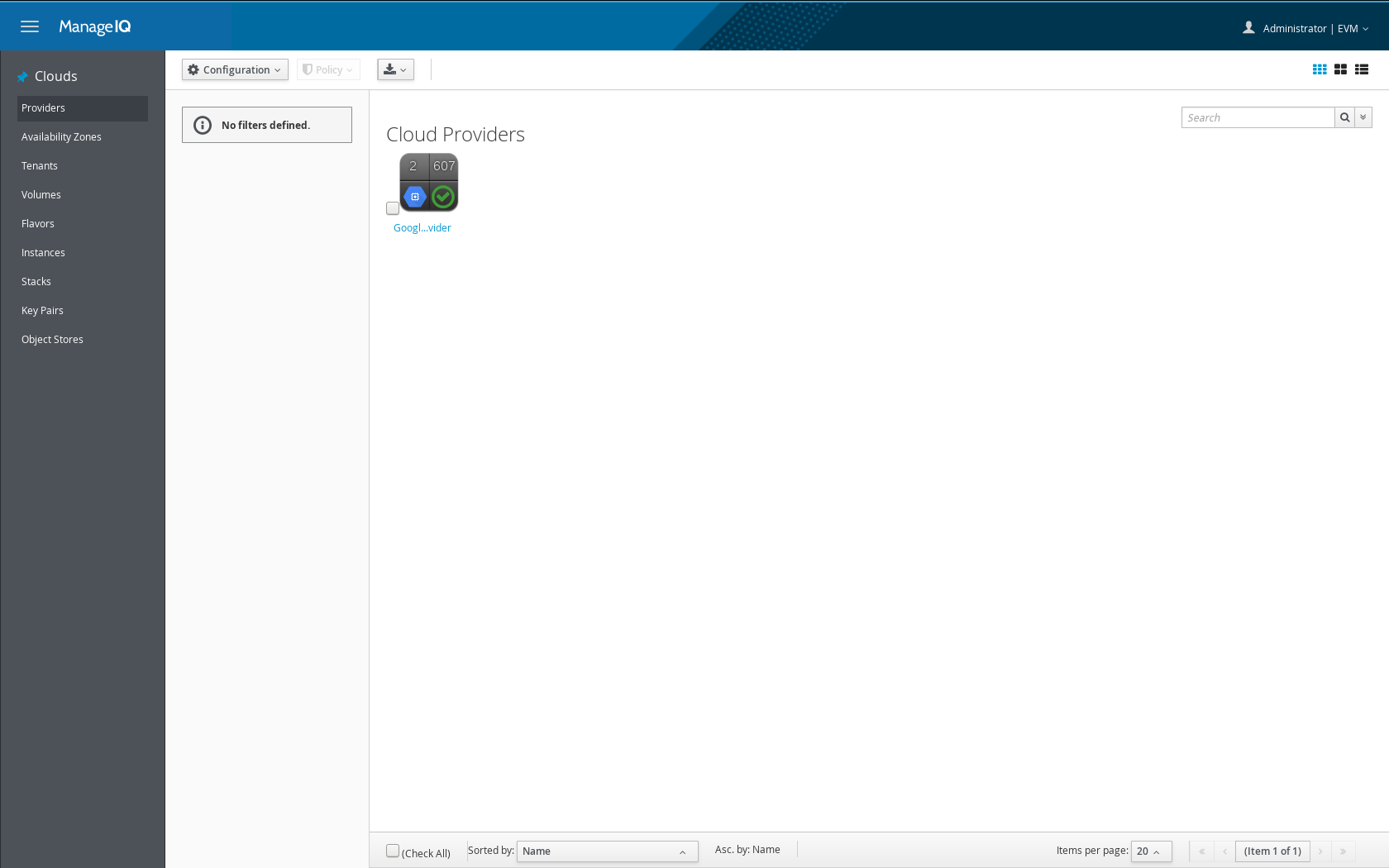Open Object Stores section

[83, 340]
